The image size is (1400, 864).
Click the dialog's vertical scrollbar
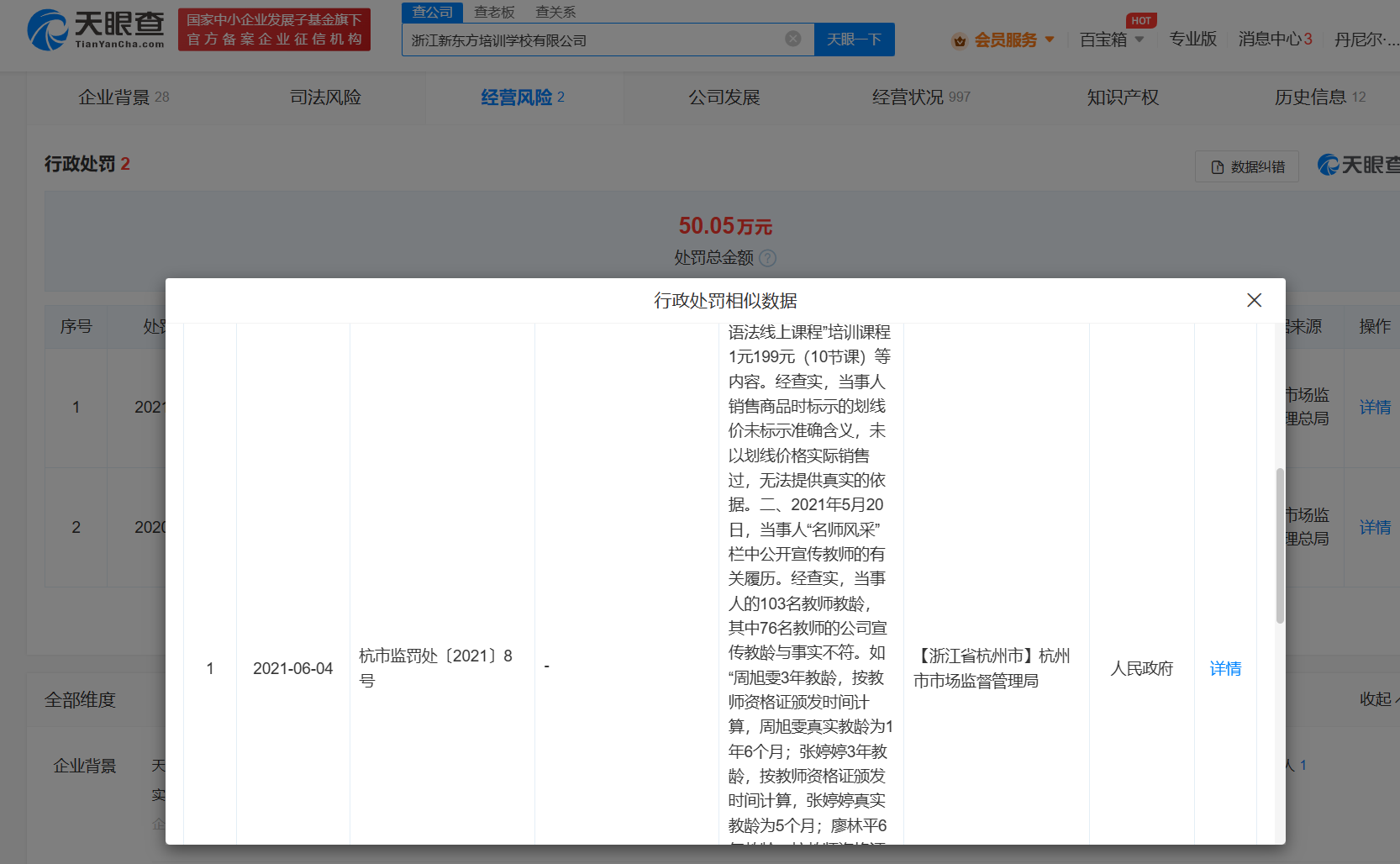click(1280, 545)
